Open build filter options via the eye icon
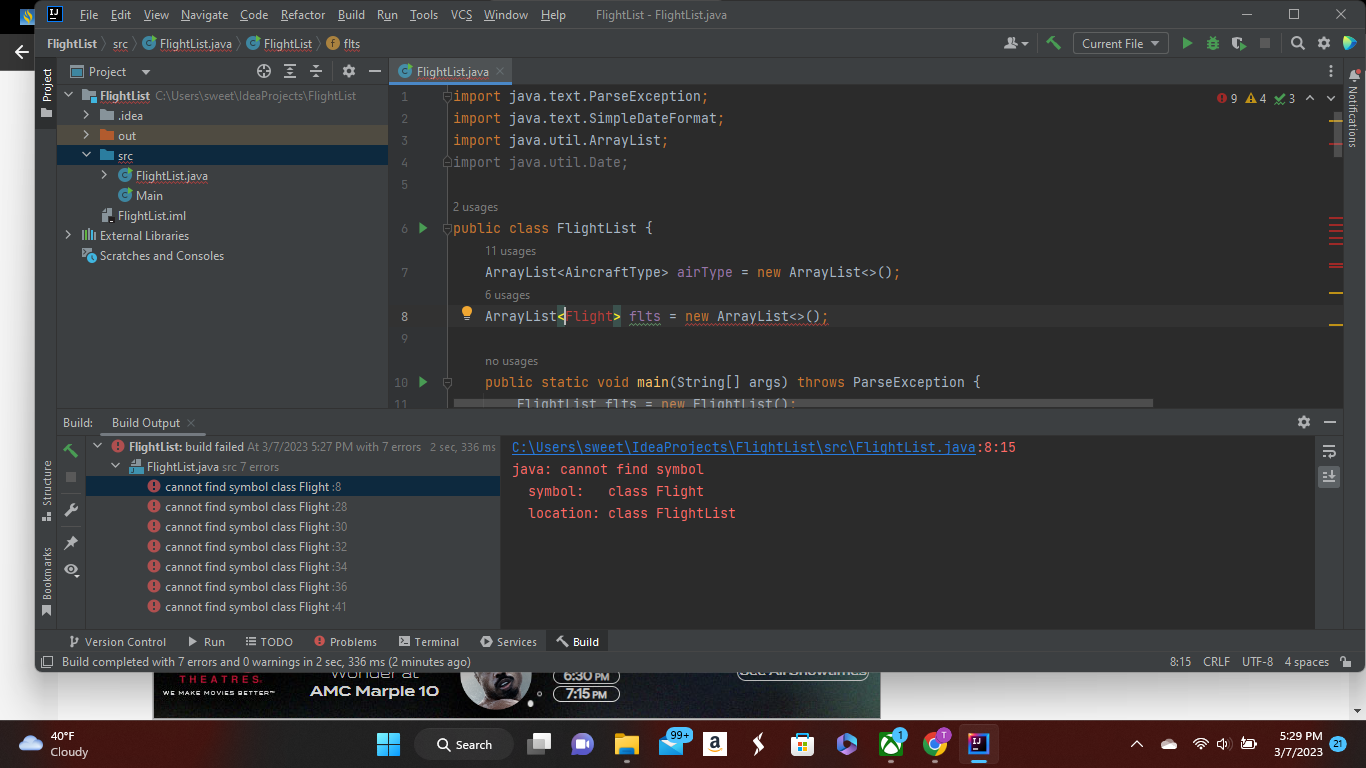Image resolution: width=1366 pixels, height=768 pixels. coord(70,570)
